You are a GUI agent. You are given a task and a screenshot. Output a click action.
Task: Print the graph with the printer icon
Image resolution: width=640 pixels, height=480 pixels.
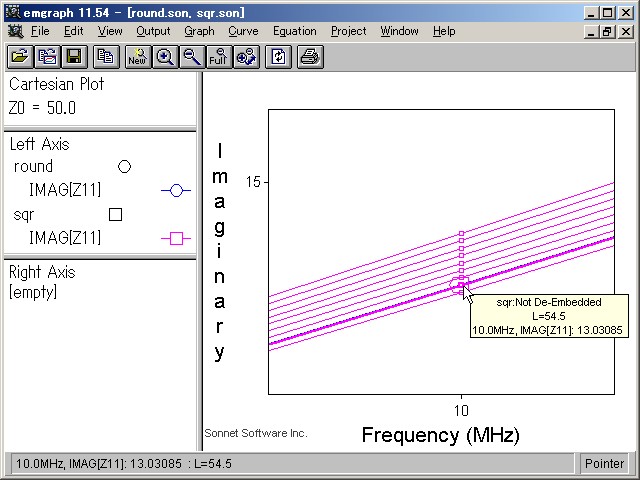click(x=310, y=57)
